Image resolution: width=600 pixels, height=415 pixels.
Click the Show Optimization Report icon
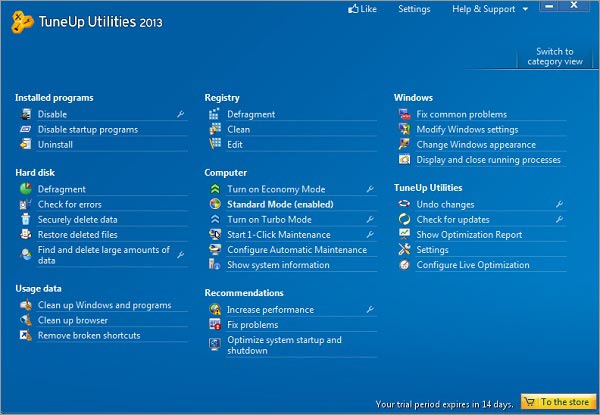click(x=404, y=234)
